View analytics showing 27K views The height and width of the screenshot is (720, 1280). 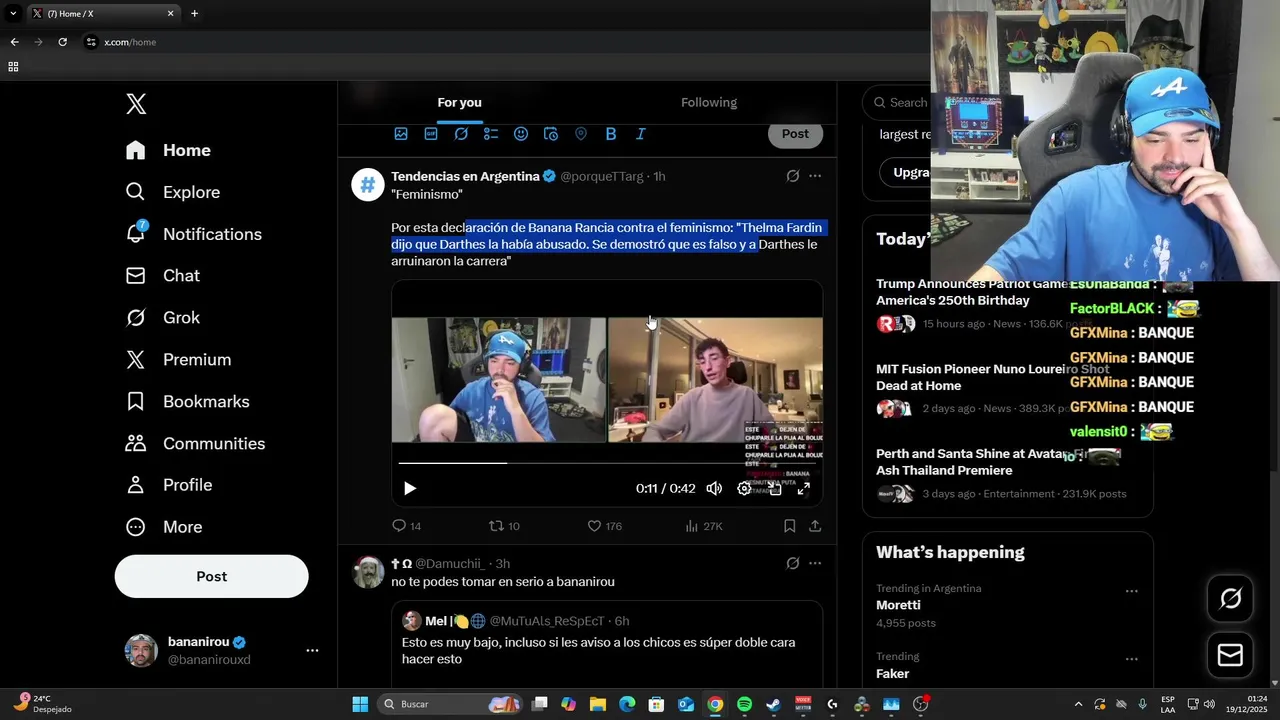click(704, 526)
